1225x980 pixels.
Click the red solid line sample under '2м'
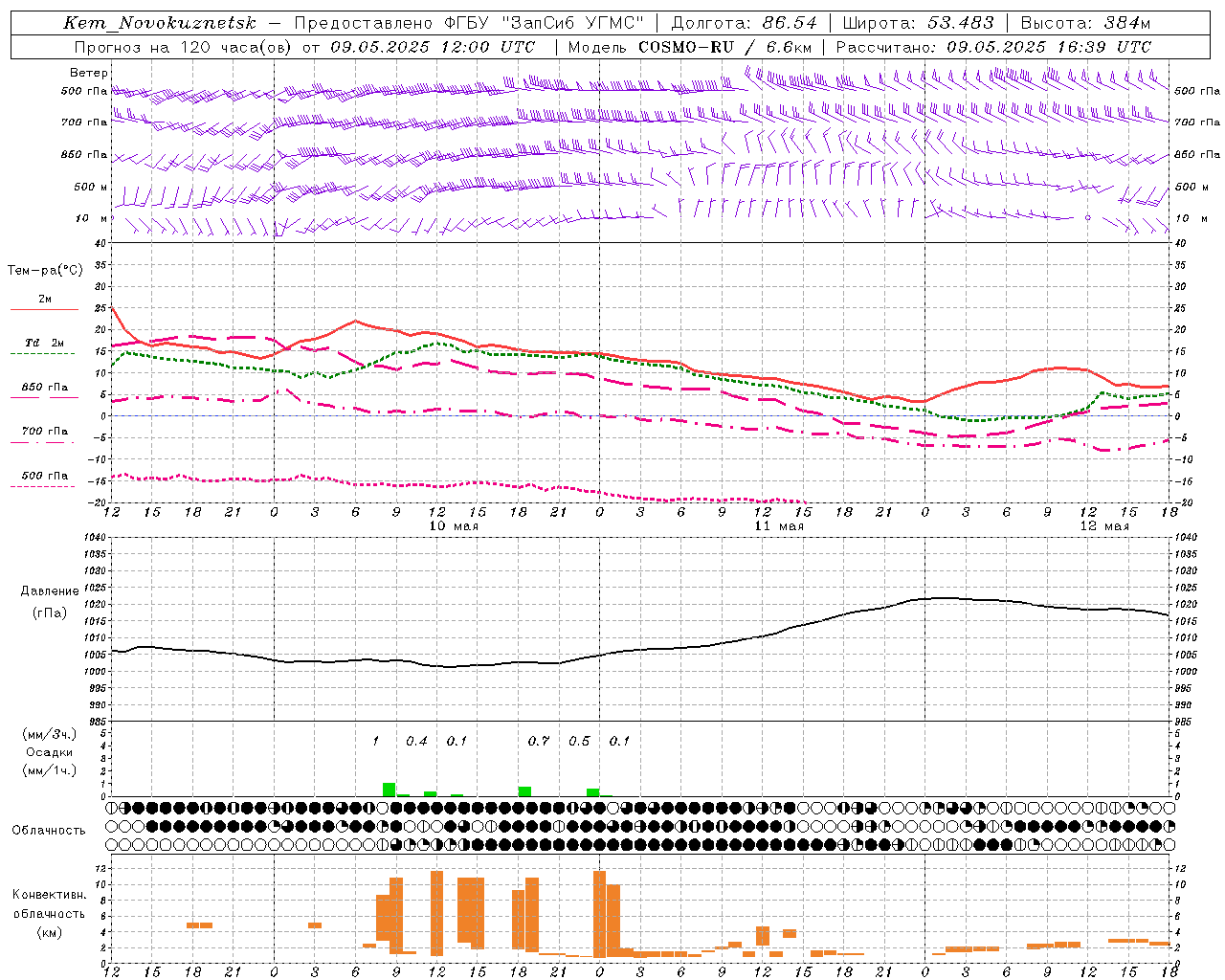(44, 309)
